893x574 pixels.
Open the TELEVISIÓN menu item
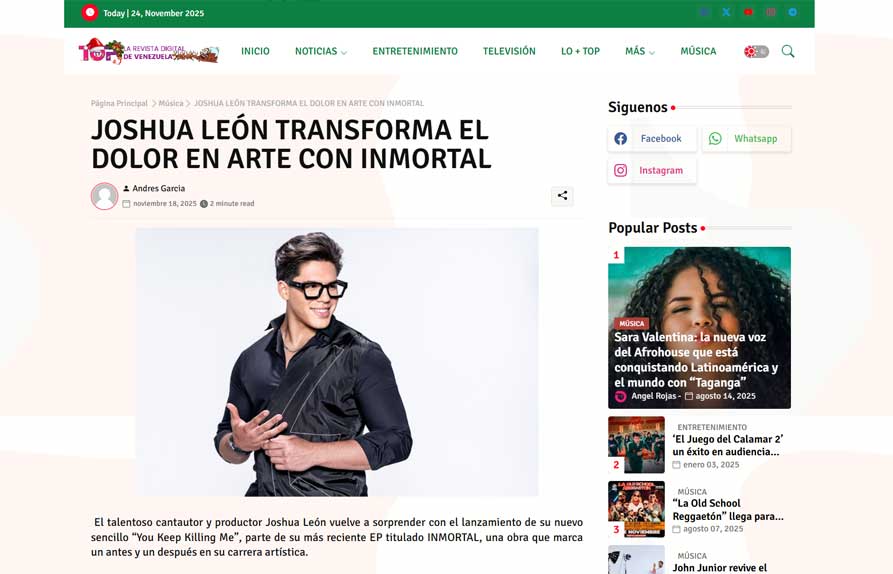(x=509, y=51)
